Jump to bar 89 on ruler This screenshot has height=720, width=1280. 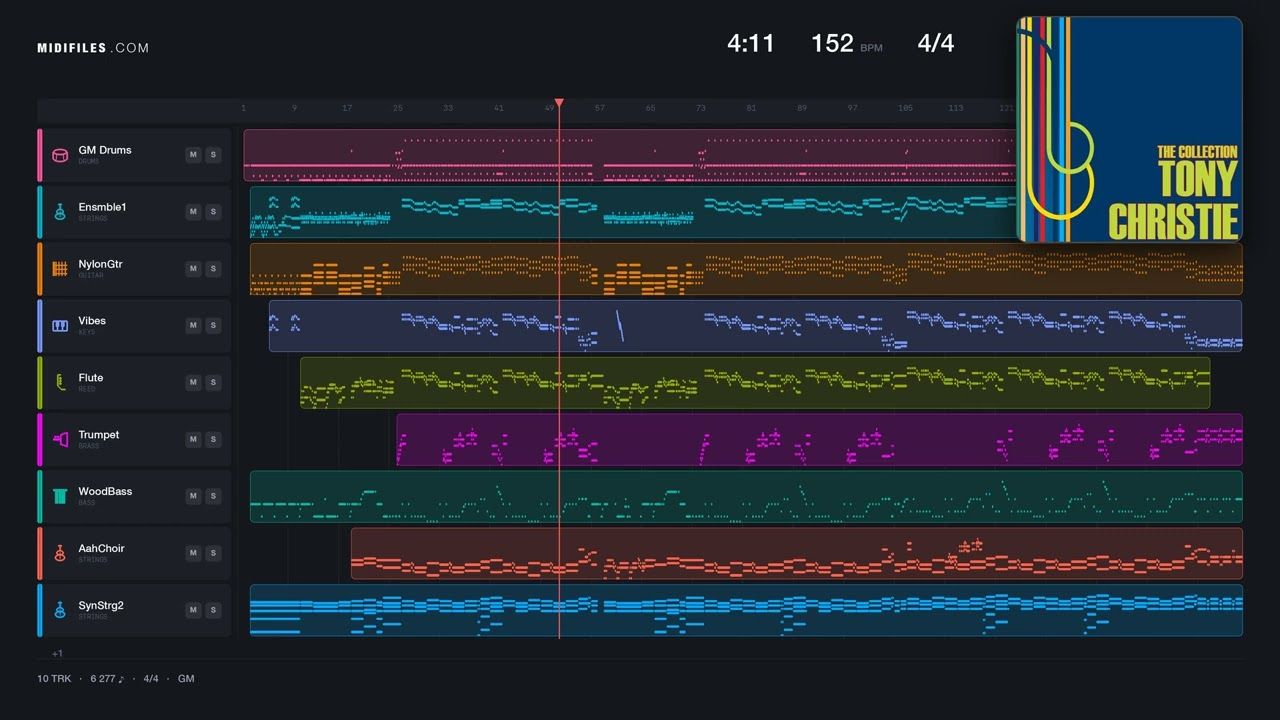802,108
